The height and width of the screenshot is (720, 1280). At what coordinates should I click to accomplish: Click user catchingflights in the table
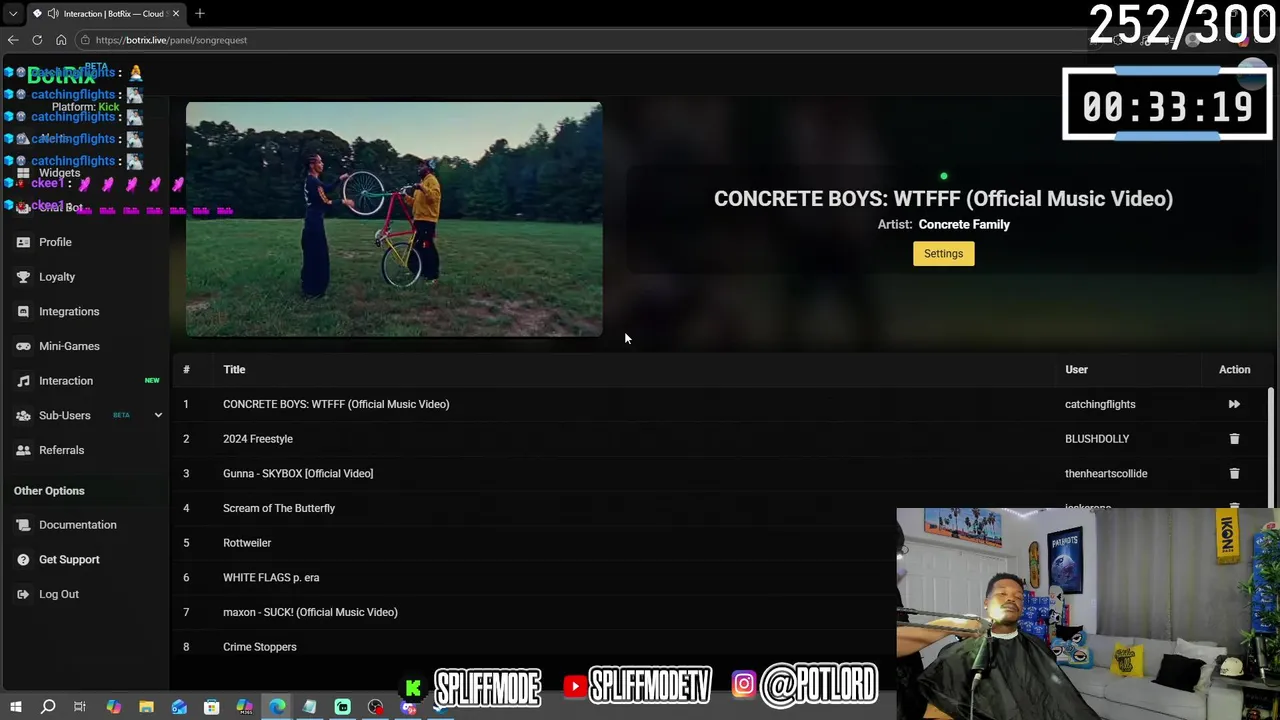tap(1100, 404)
